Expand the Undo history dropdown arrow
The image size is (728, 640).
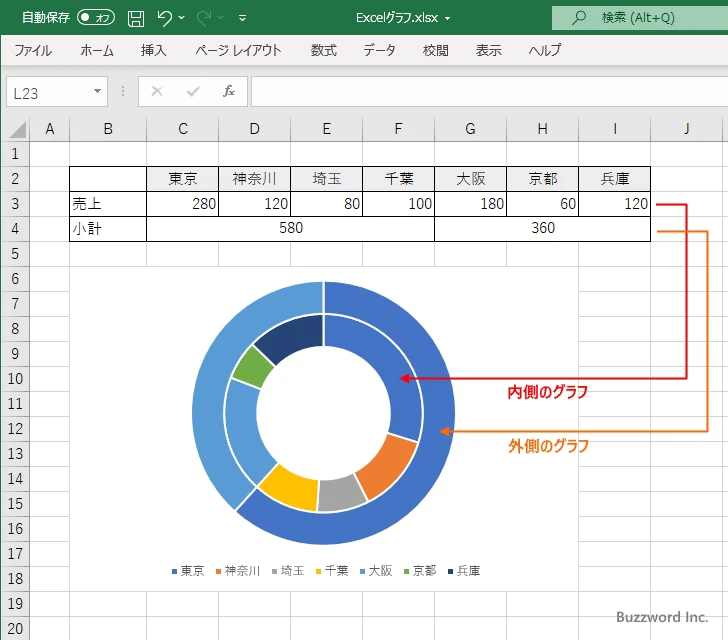coord(182,18)
